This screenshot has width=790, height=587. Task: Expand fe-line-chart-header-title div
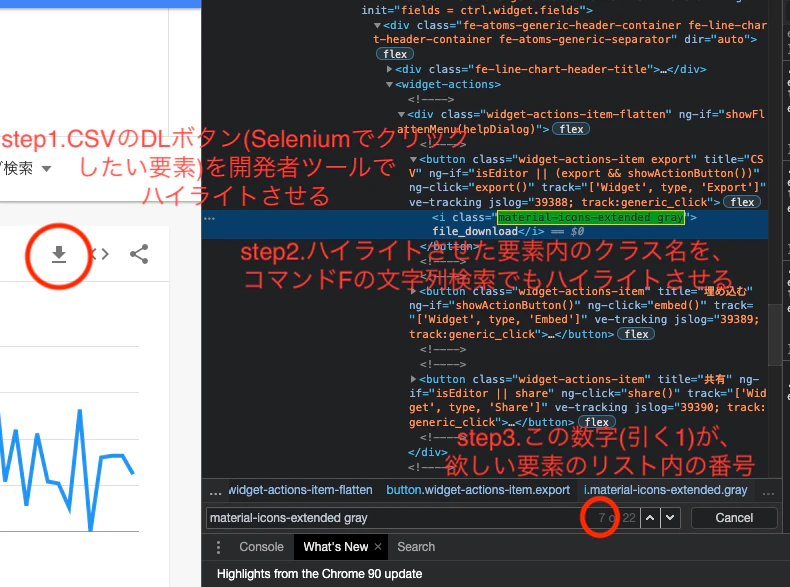(389, 69)
